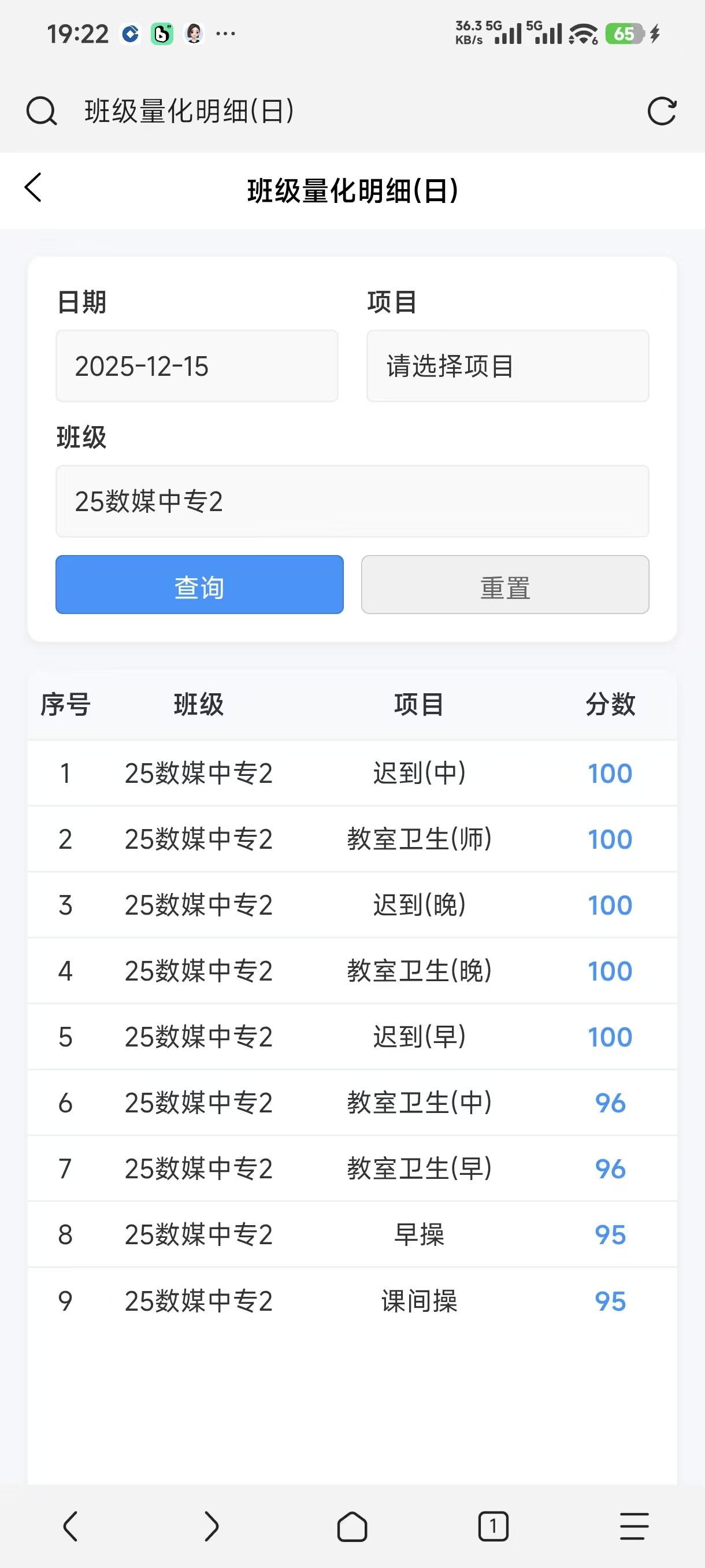Open the class selector 25数媒中专2
The height and width of the screenshot is (1568, 705).
(352, 502)
